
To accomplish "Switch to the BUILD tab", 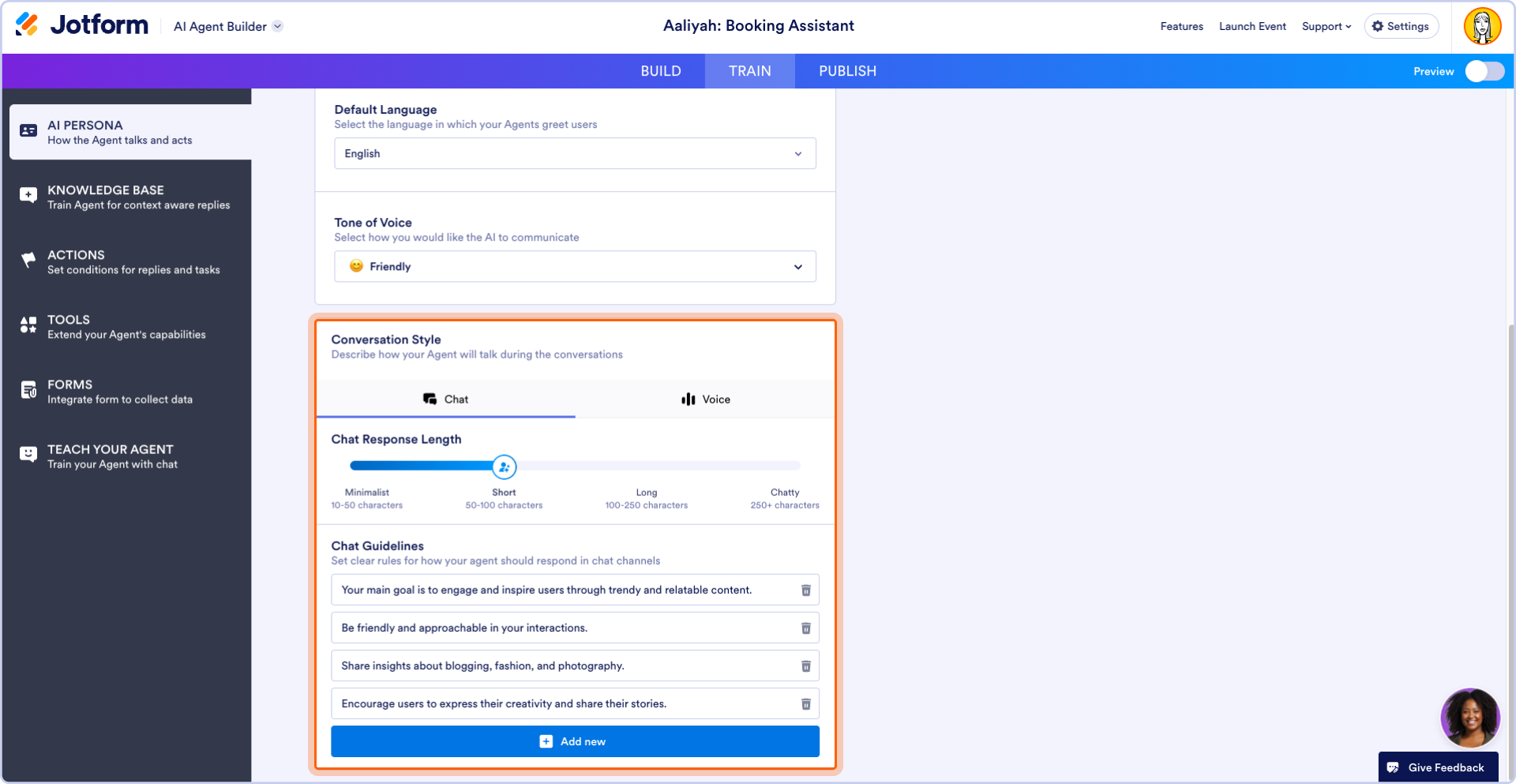I will point(661,71).
